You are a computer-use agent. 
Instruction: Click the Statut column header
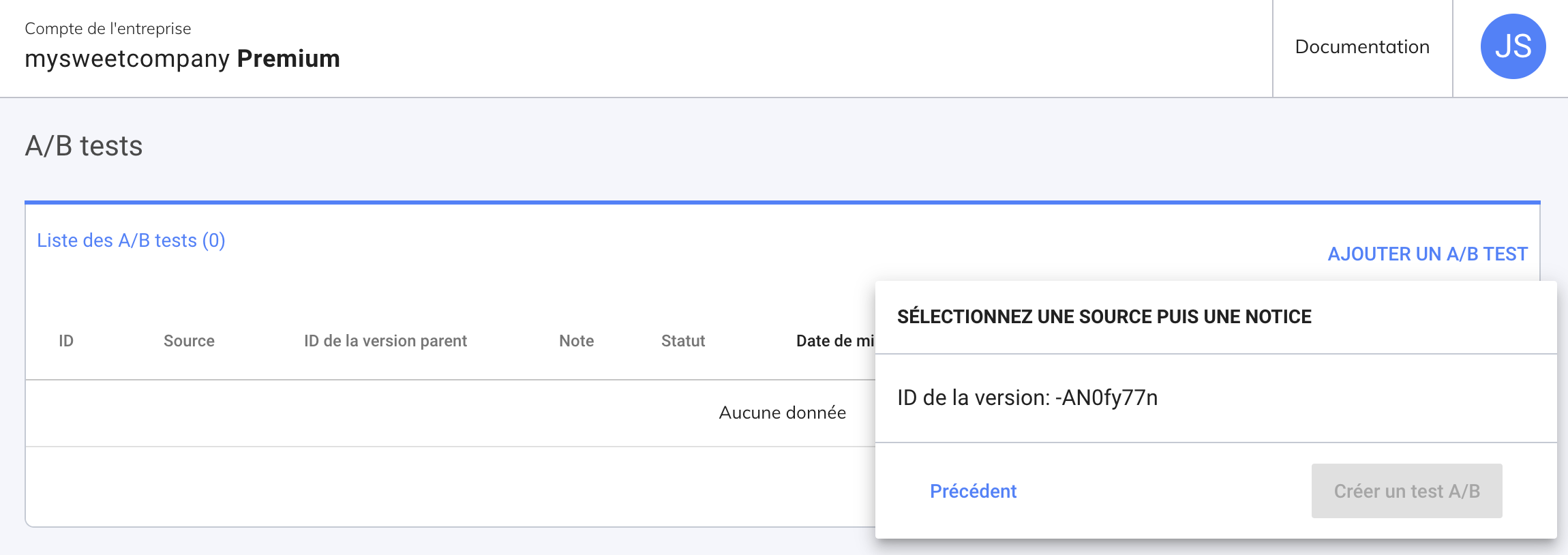683,341
